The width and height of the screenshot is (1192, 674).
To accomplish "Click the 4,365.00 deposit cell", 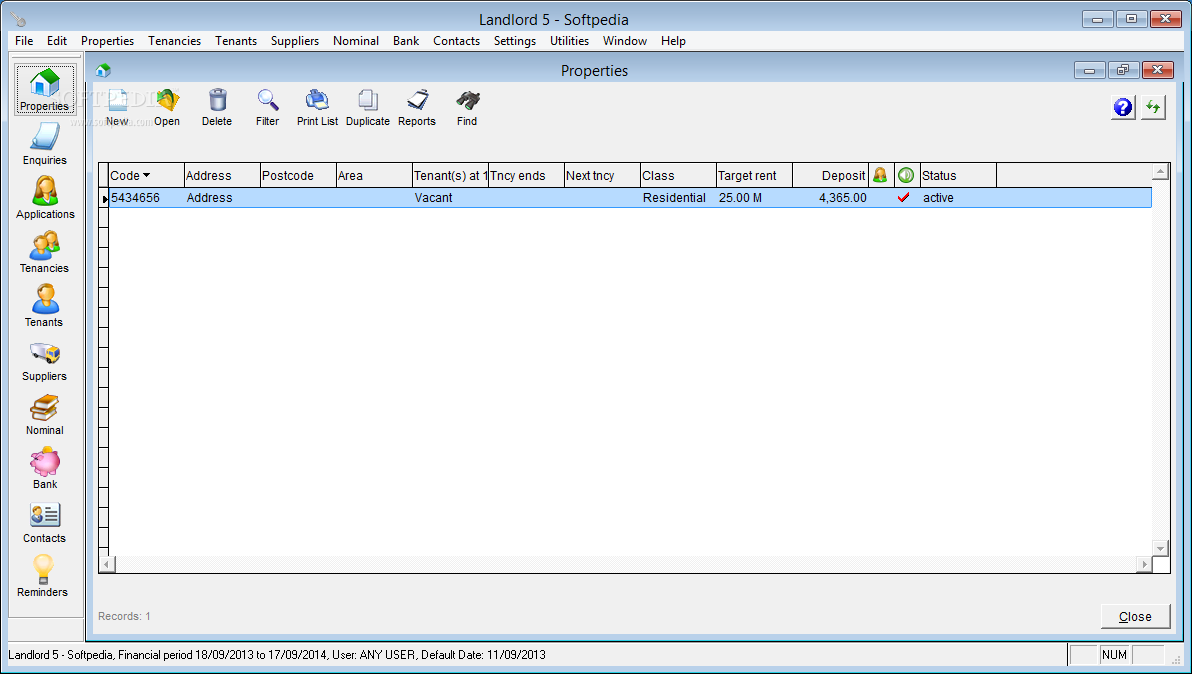I will [x=830, y=198].
